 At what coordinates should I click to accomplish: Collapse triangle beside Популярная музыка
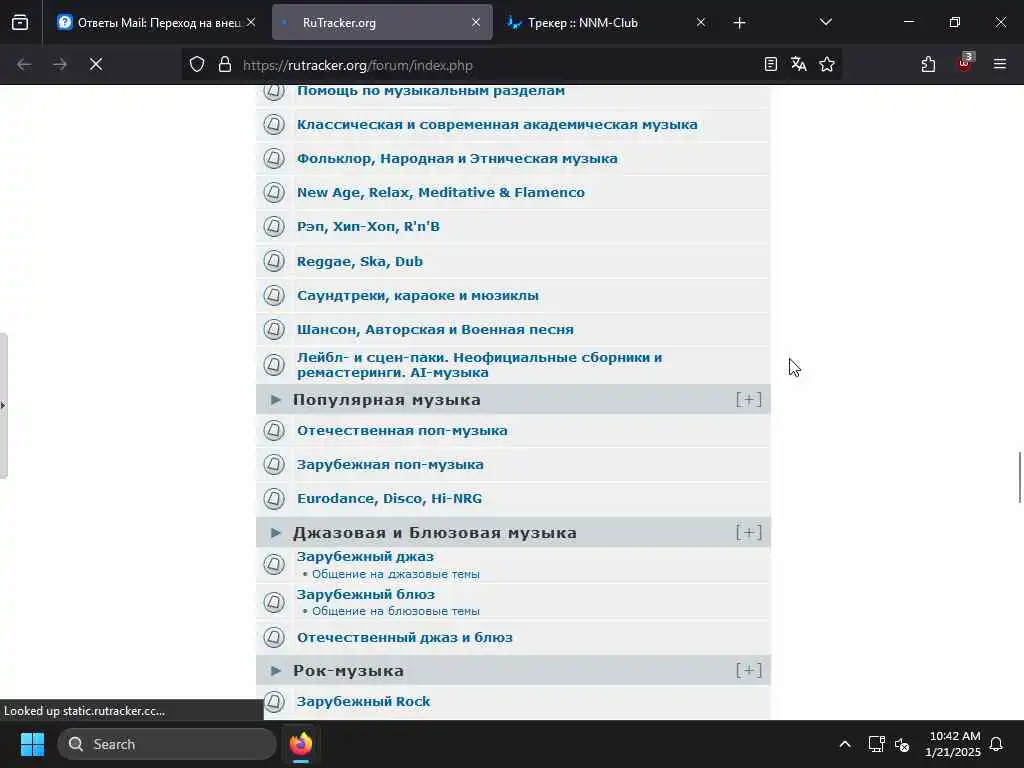coord(276,400)
